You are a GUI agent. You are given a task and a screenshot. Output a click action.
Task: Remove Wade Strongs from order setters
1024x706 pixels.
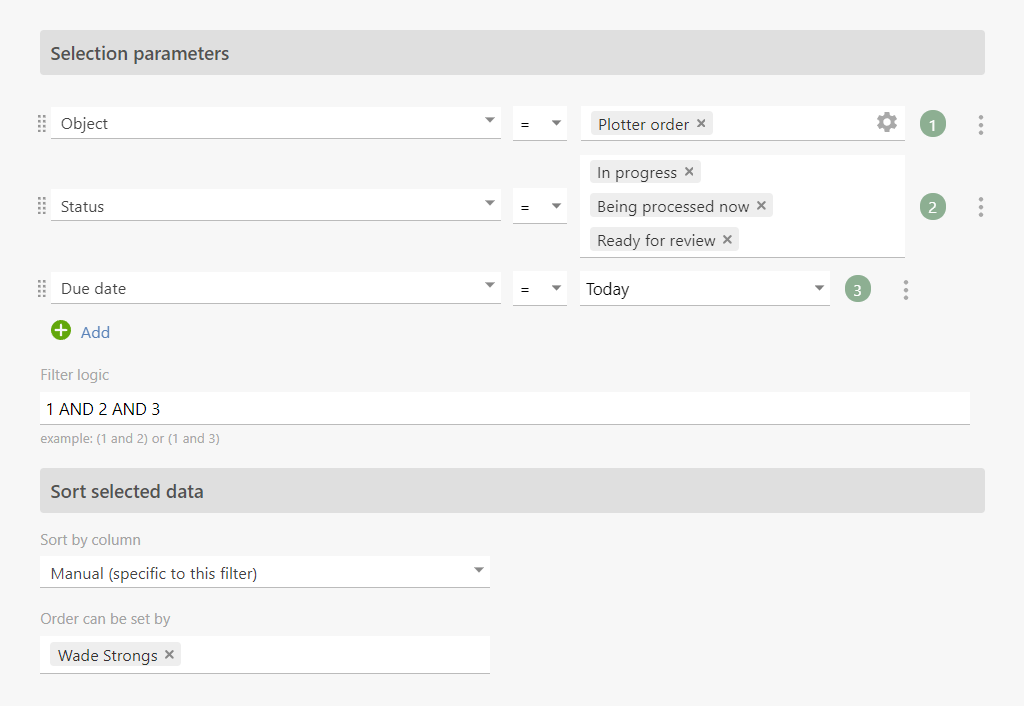click(x=169, y=654)
